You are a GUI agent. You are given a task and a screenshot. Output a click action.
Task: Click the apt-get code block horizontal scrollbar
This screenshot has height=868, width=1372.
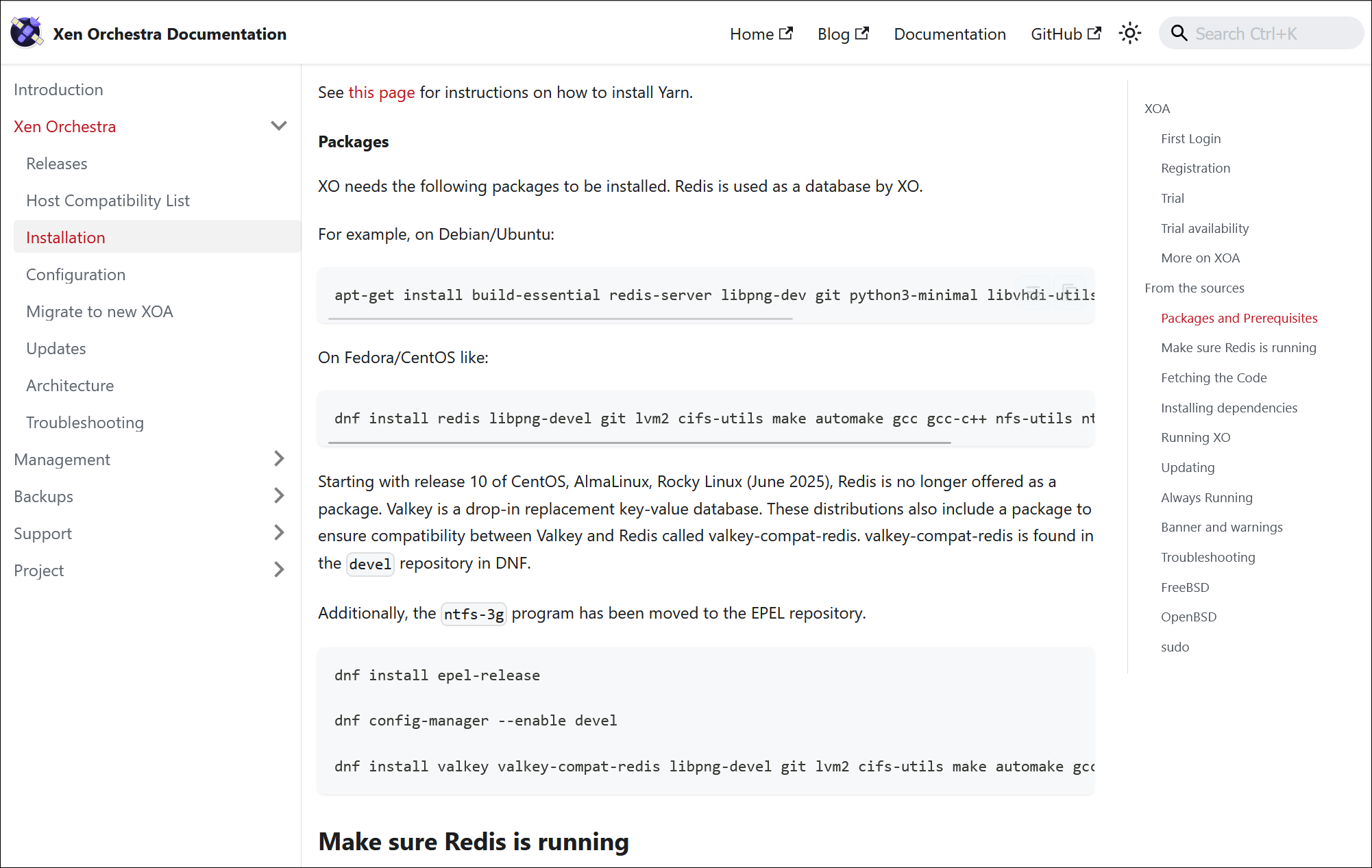[560, 319]
